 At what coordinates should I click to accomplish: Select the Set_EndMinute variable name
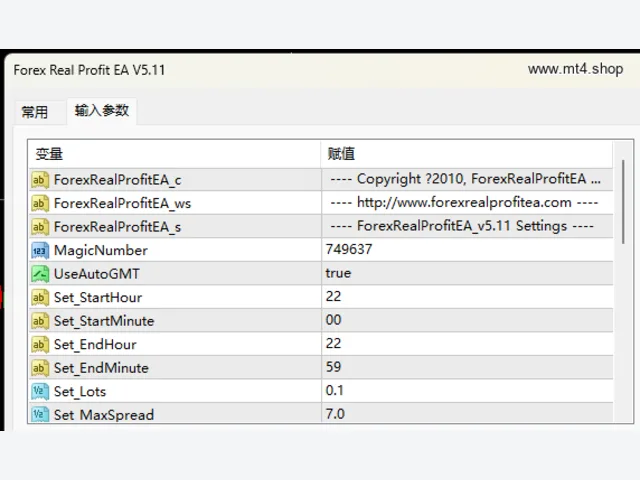pyautogui.click(x=101, y=368)
